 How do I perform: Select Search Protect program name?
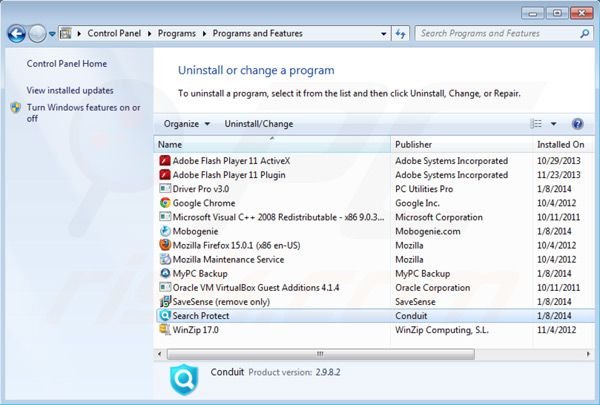pos(201,316)
